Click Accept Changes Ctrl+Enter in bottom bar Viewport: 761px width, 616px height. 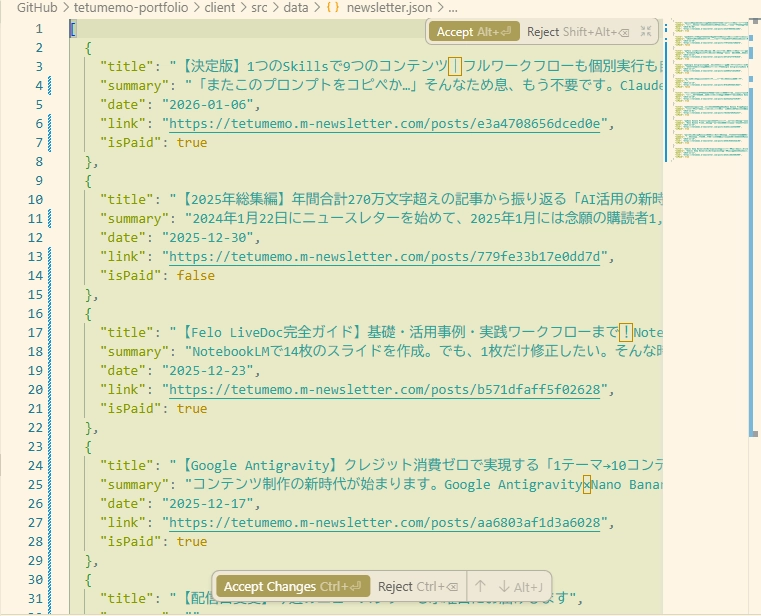point(293,586)
